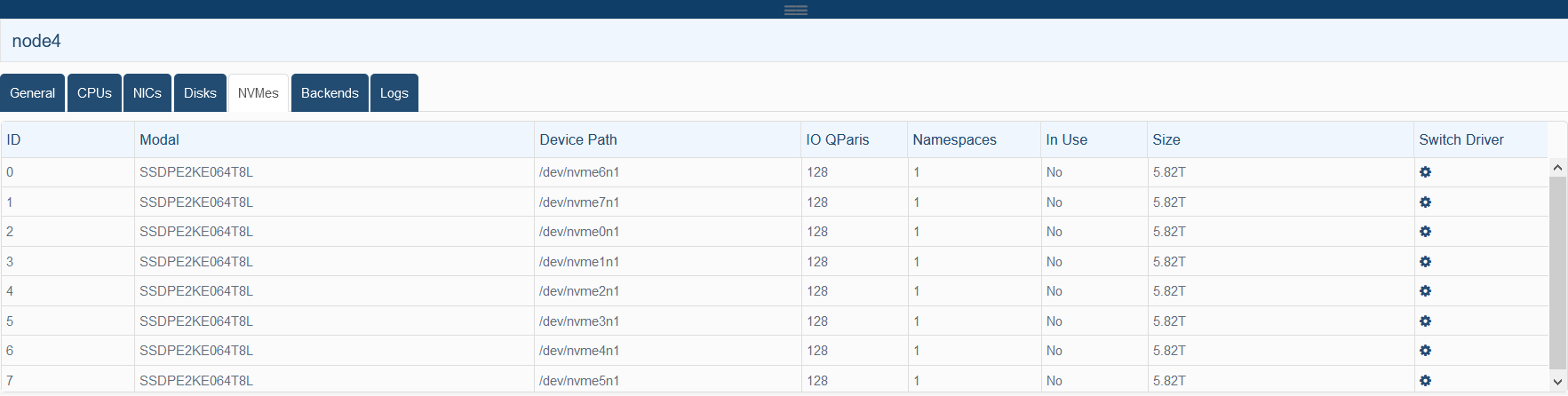Viewport: 1568px width, 396px height.
Task: Click Switch Driver gear for /dev/nvme6n1
Action: 1425,172
